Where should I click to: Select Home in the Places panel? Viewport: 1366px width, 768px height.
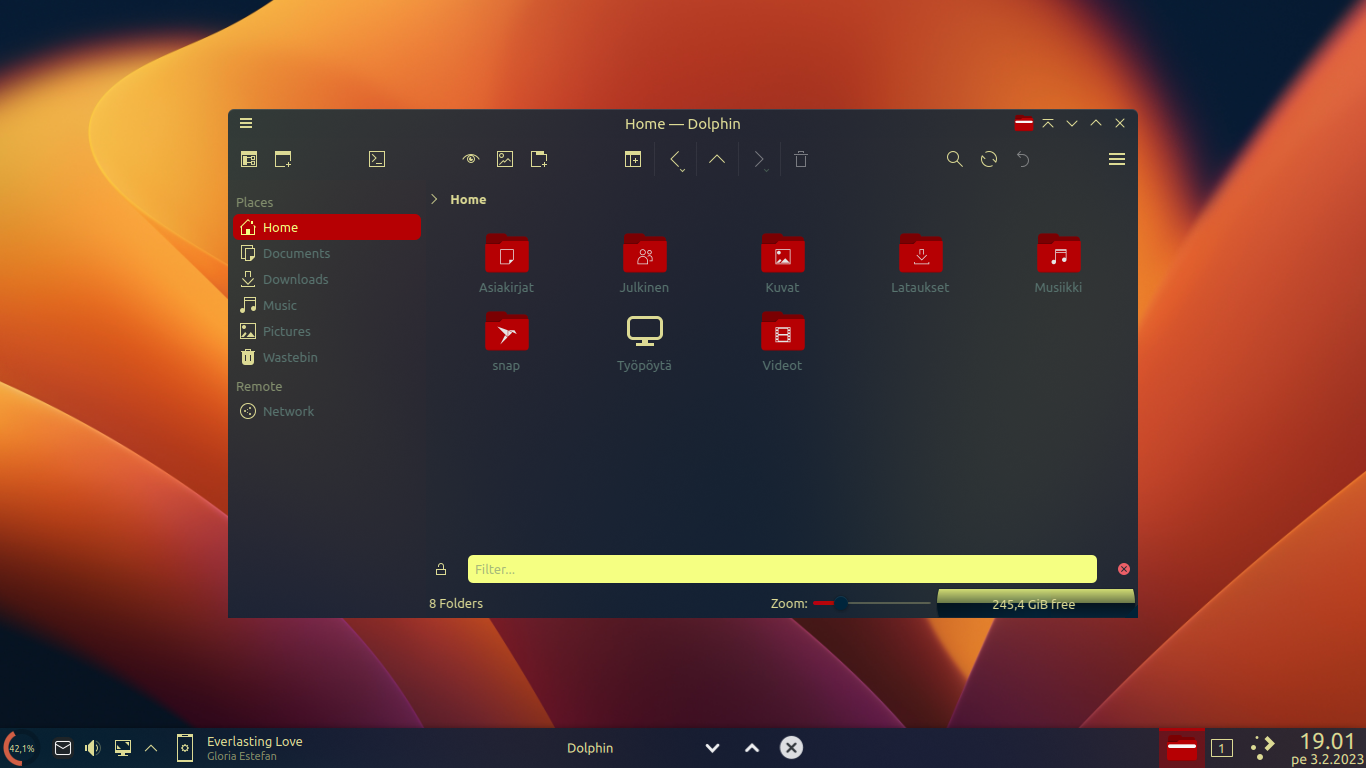327,227
